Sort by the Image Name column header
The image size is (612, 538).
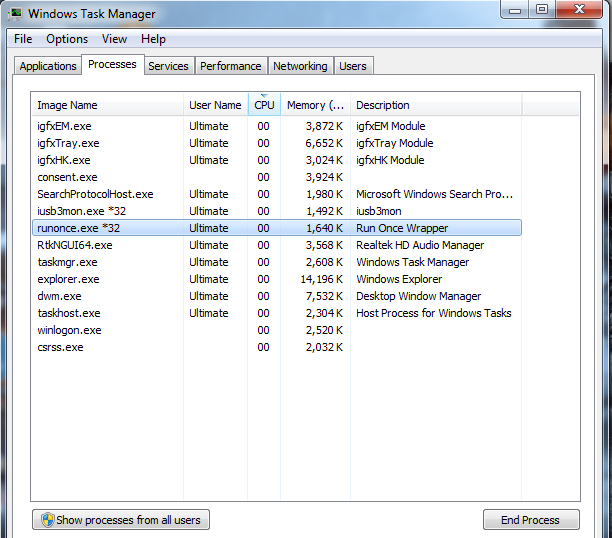pyautogui.click(x=107, y=105)
